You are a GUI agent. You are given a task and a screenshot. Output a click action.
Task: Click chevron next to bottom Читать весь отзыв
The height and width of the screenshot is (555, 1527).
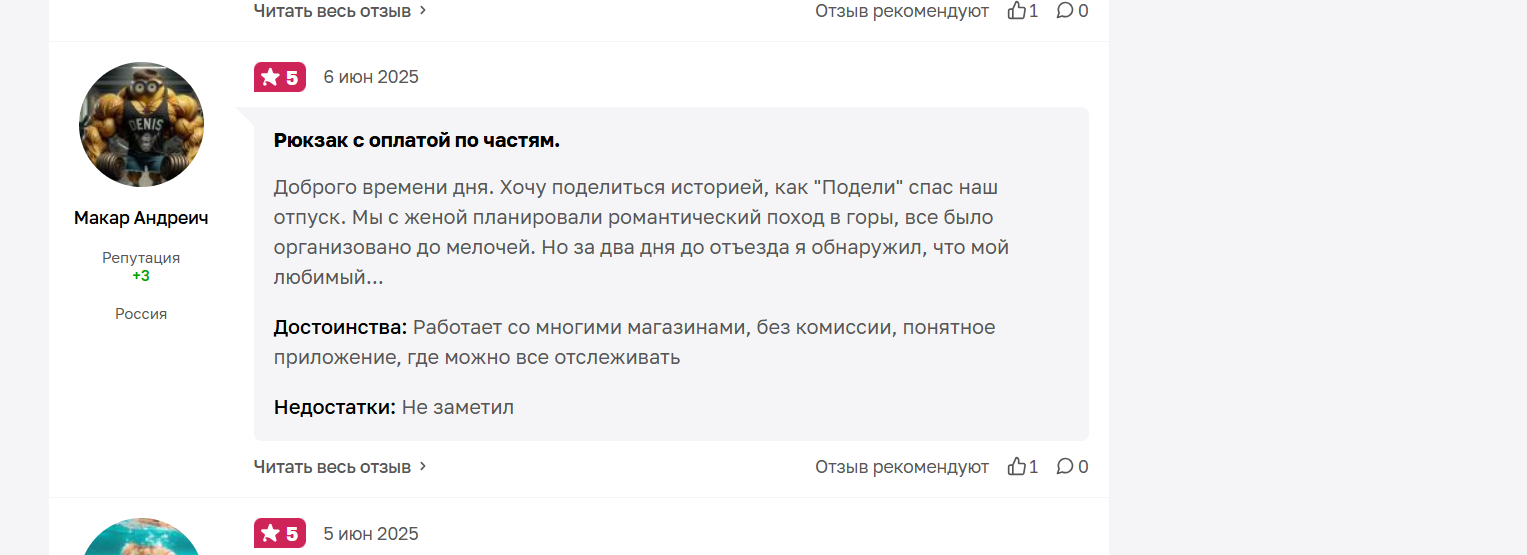pos(422,467)
